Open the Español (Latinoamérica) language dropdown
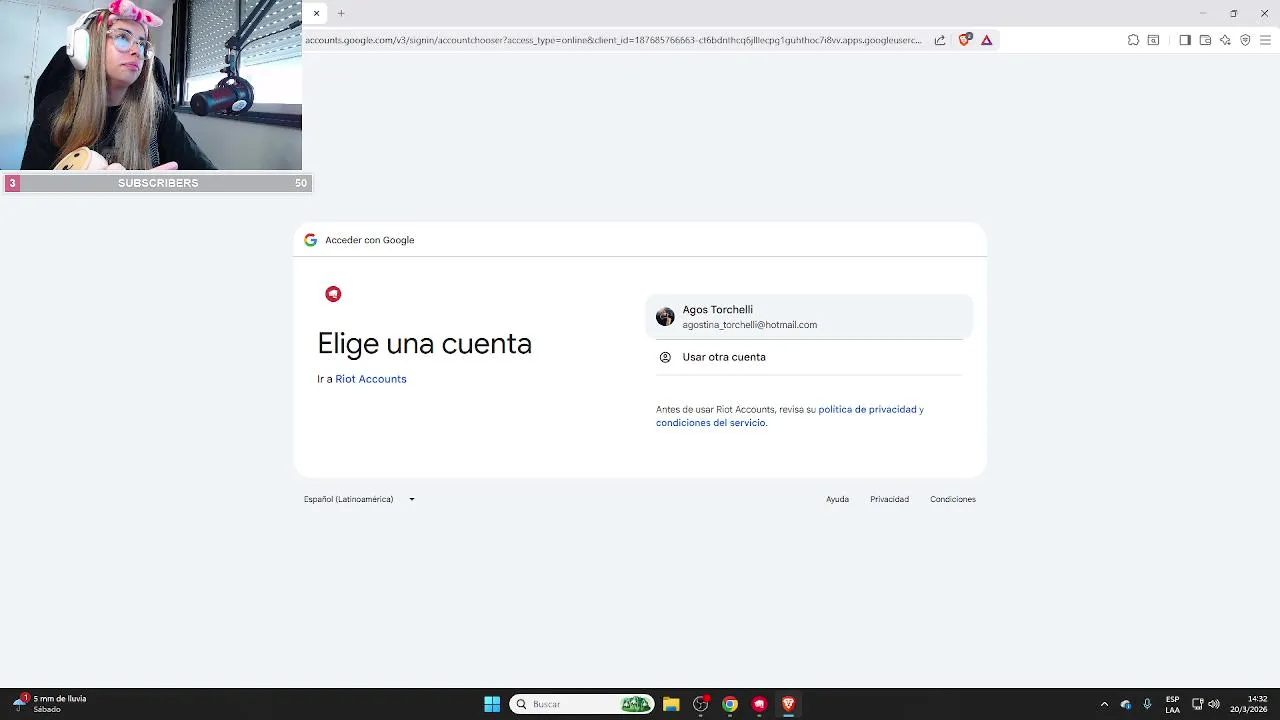 (359, 499)
